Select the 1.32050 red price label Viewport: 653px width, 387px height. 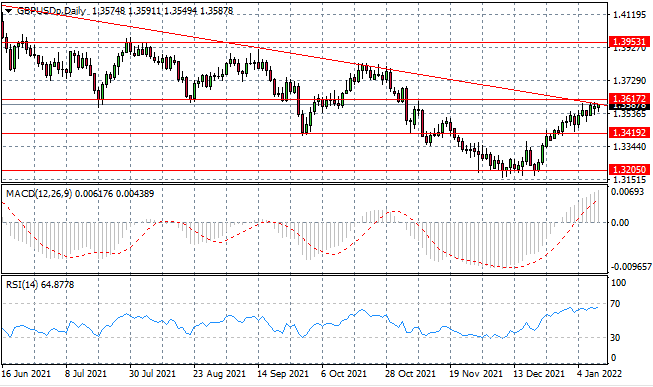pyautogui.click(x=629, y=170)
